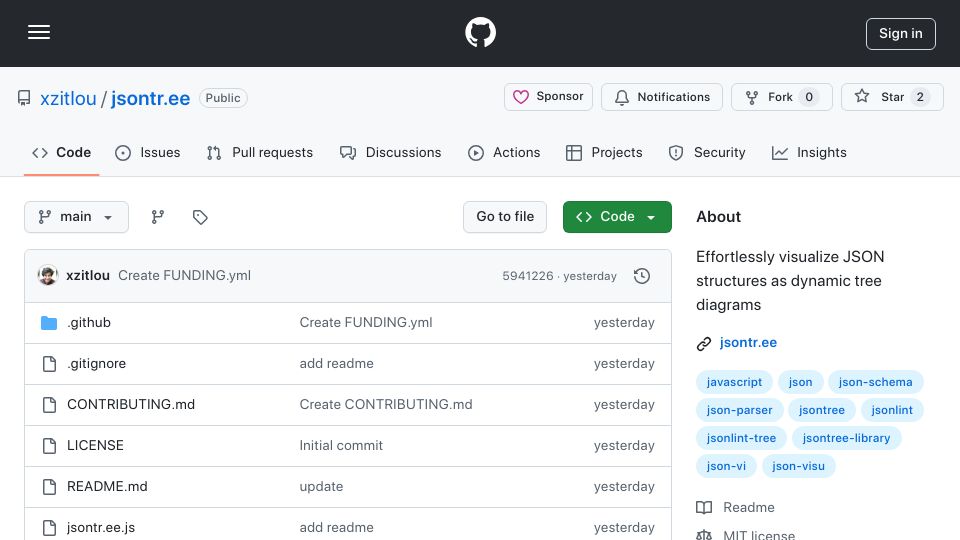The image size is (960, 540).
Task: Select the jsontree-library topic tag
Action: (846, 438)
